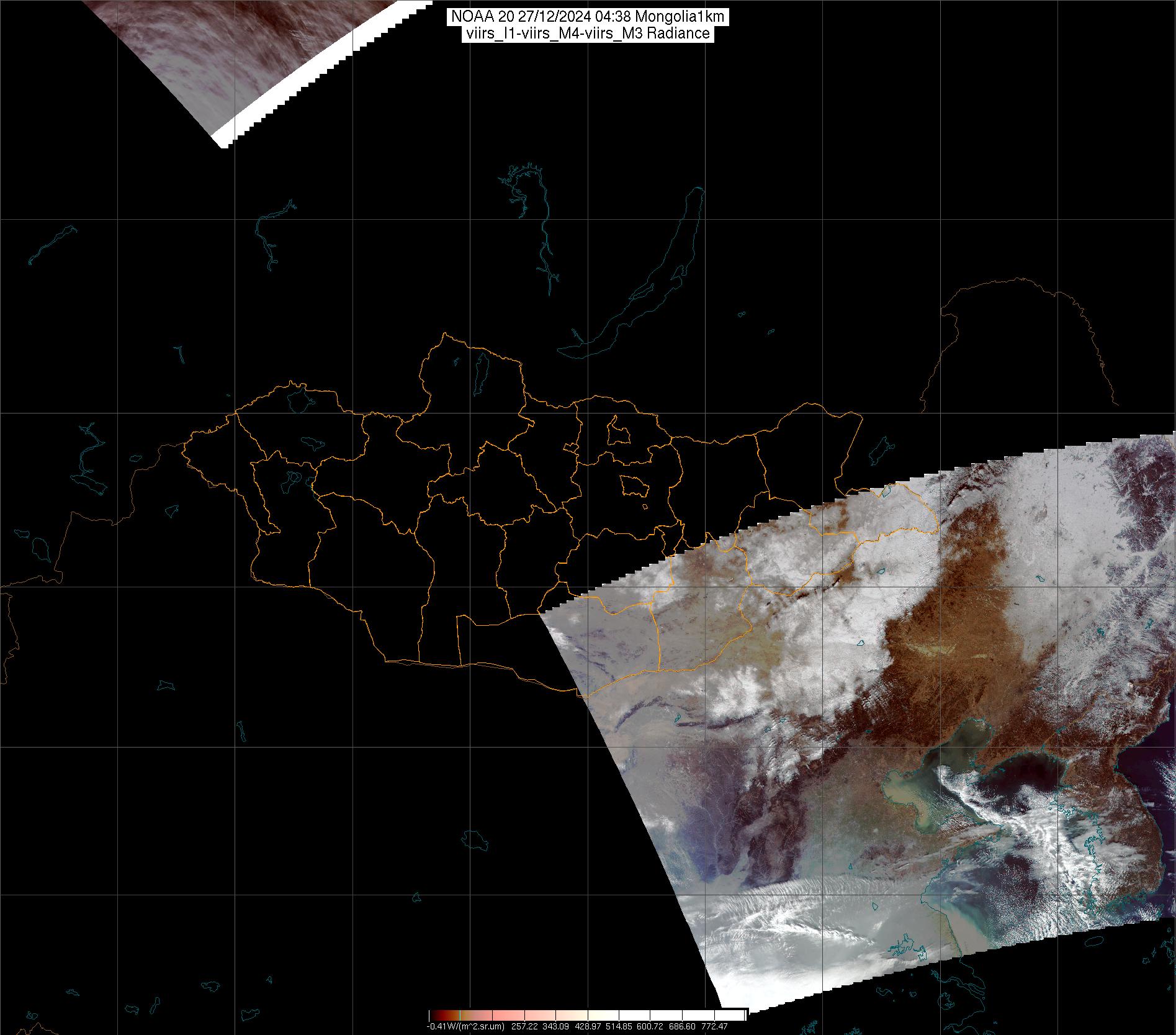Click the "viirs_I1-viirs_M4-viirs_M3 Radiance" label
Image resolution: width=1176 pixels, height=1035 pixels.
[587, 34]
